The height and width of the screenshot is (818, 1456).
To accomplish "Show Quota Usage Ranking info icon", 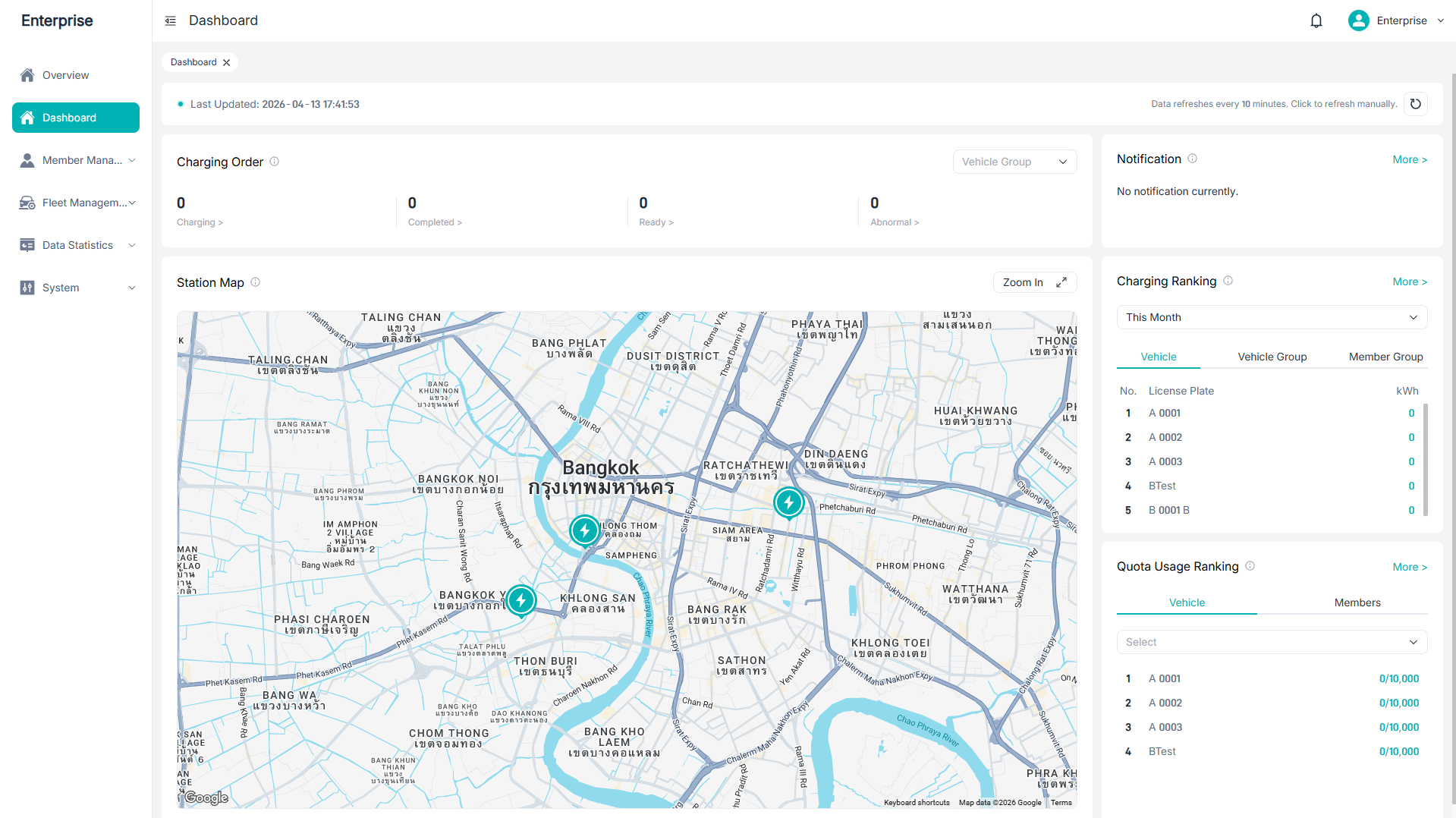I will click(x=1250, y=566).
